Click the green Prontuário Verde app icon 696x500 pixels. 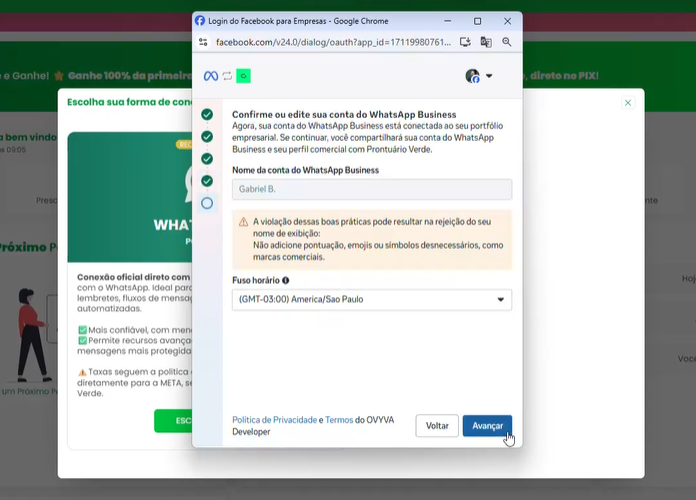(x=243, y=76)
